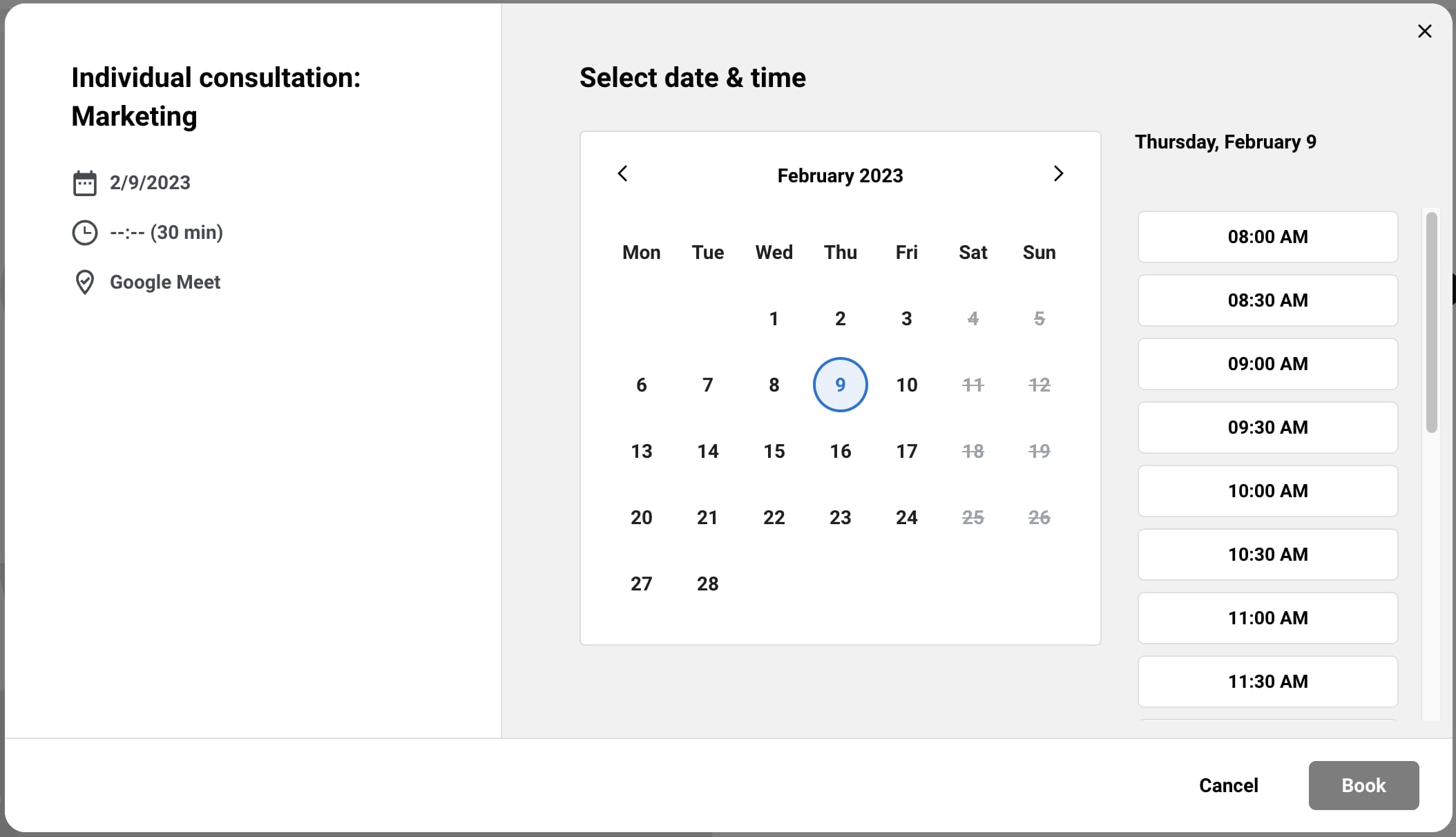This screenshot has height=837, width=1456.
Task: Click the Book button
Action: tap(1363, 785)
